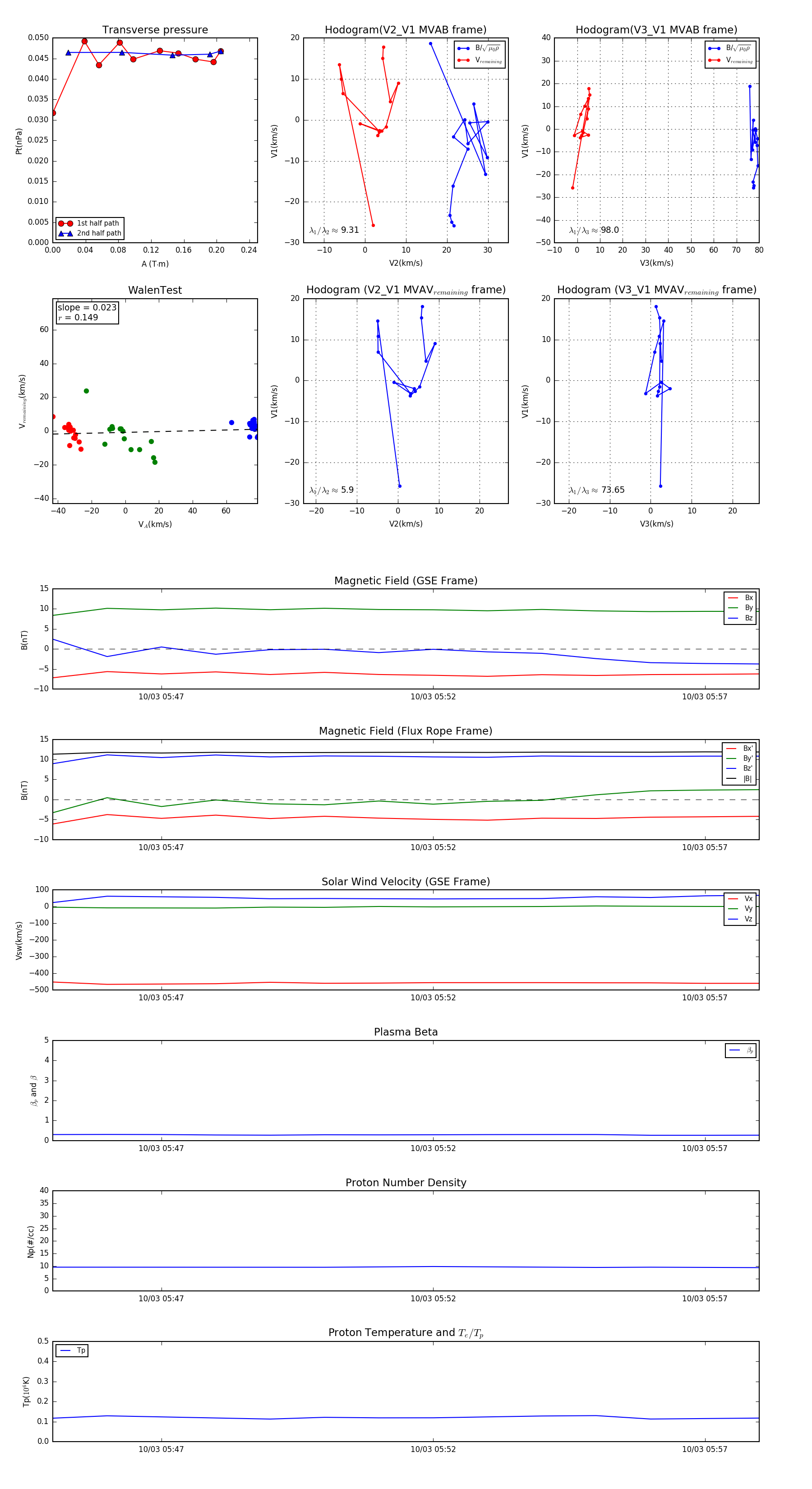Click the 'A (T·m)' x-axis label
This screenshot has width=812, height=1489.
(x=155, y=264)
